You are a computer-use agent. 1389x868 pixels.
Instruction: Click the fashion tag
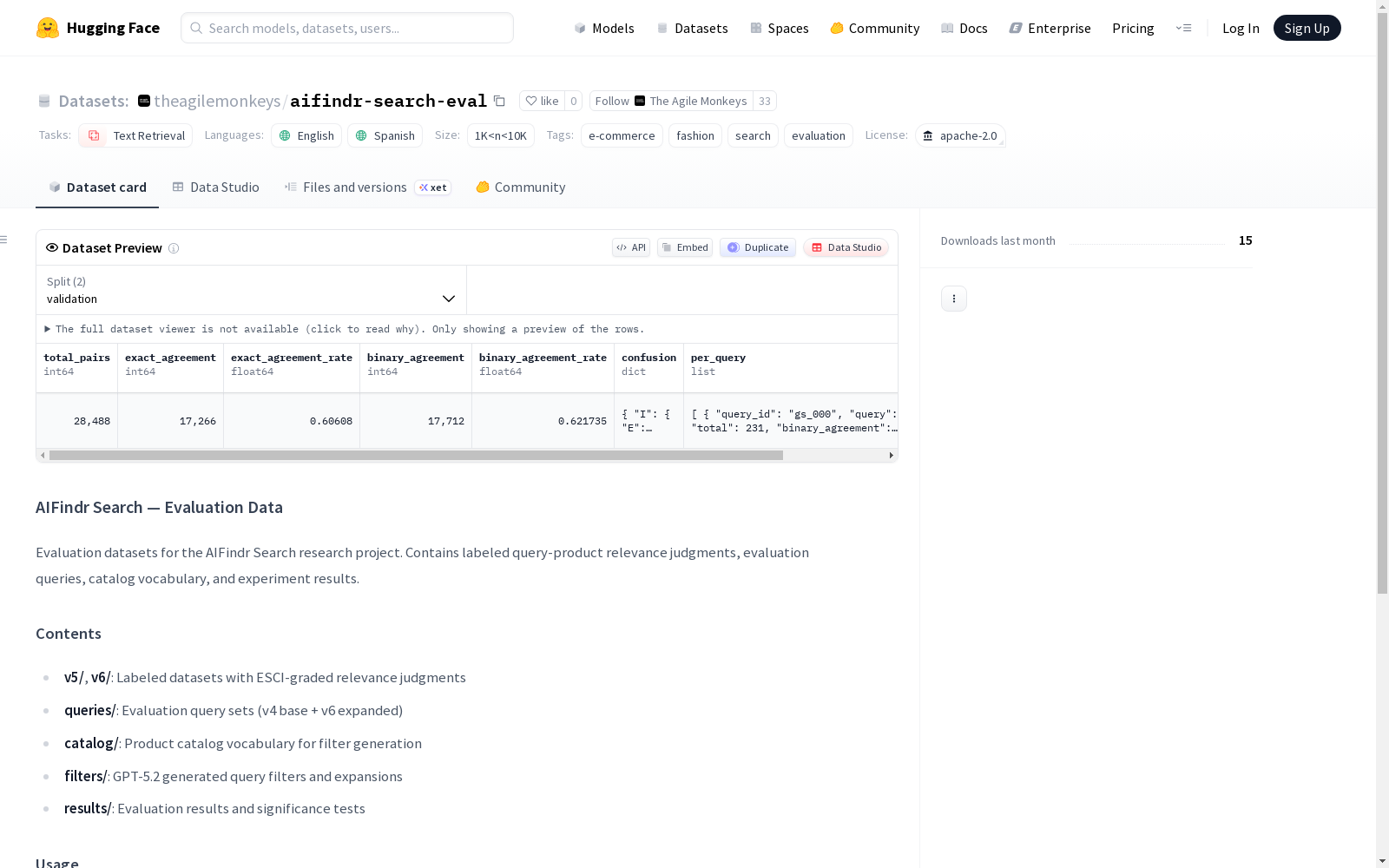pos(695,135)
